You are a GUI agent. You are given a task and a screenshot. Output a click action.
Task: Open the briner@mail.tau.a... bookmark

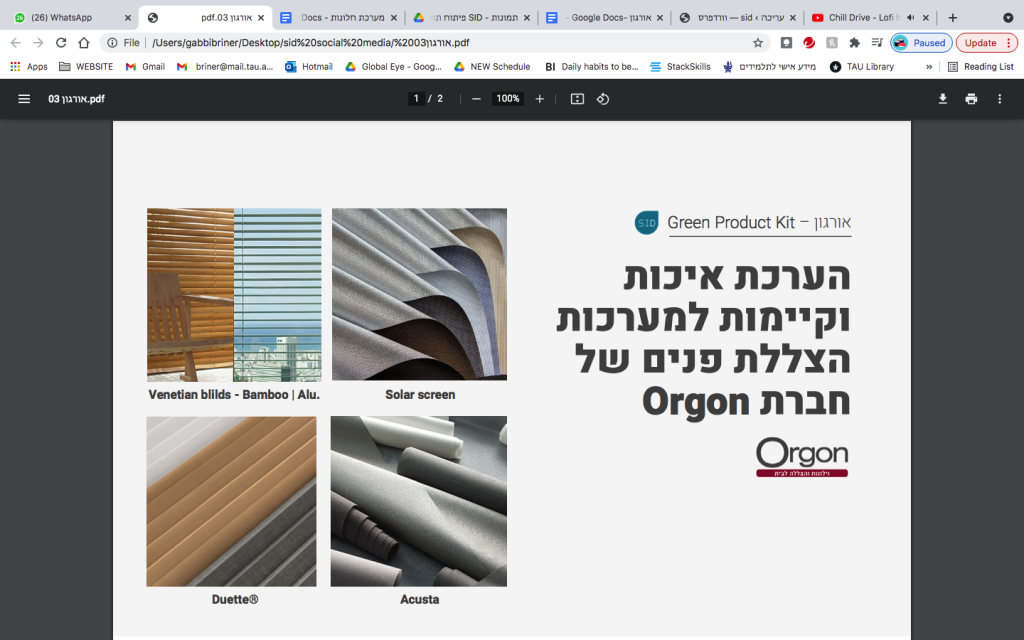pos(225,67)
